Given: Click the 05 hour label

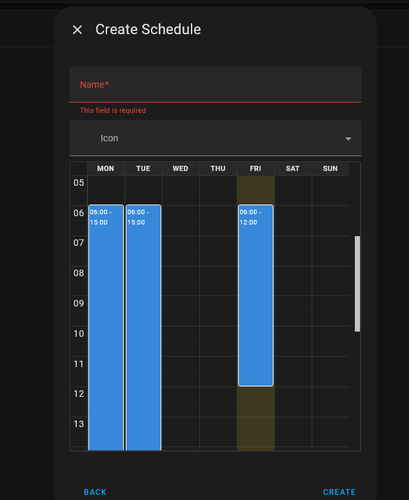Looking at the screenshot, I should (79, 183).
